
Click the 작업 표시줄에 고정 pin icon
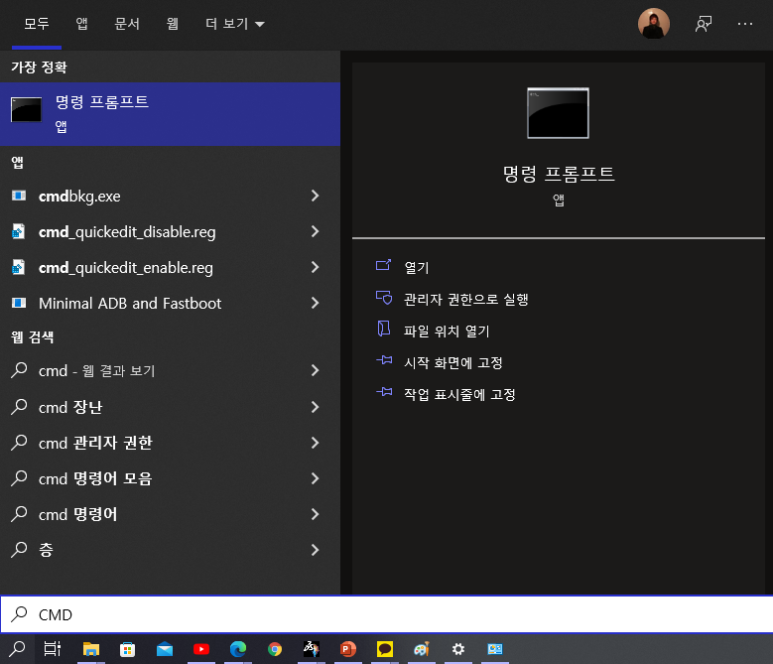pyautogui.click(x=384, y=392)
